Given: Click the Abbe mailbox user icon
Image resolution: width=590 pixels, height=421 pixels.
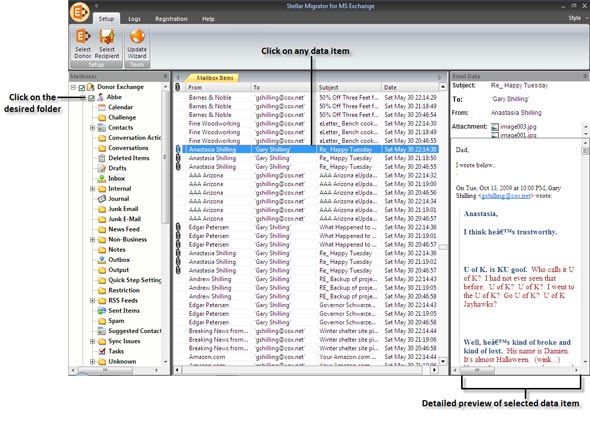Looking at the screenshot, I should [100, 97].
